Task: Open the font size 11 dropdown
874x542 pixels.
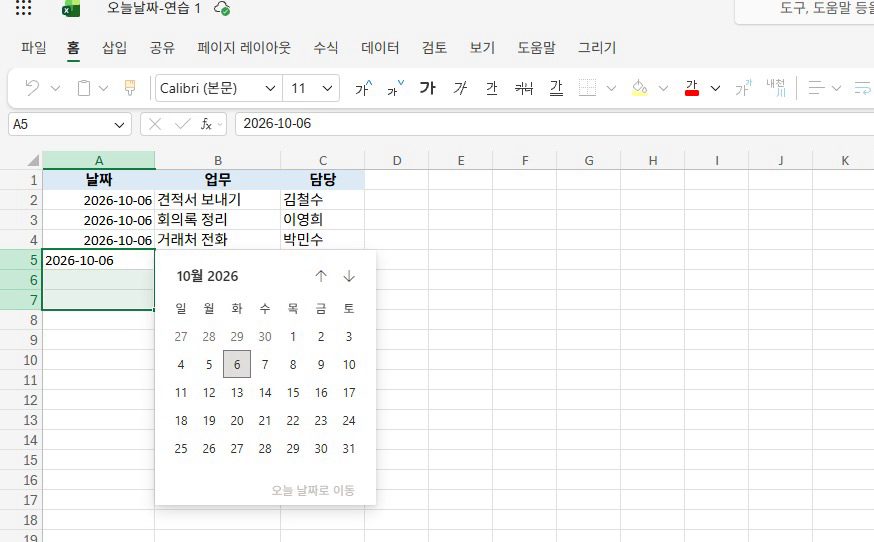Action: [x=327, y=88]
